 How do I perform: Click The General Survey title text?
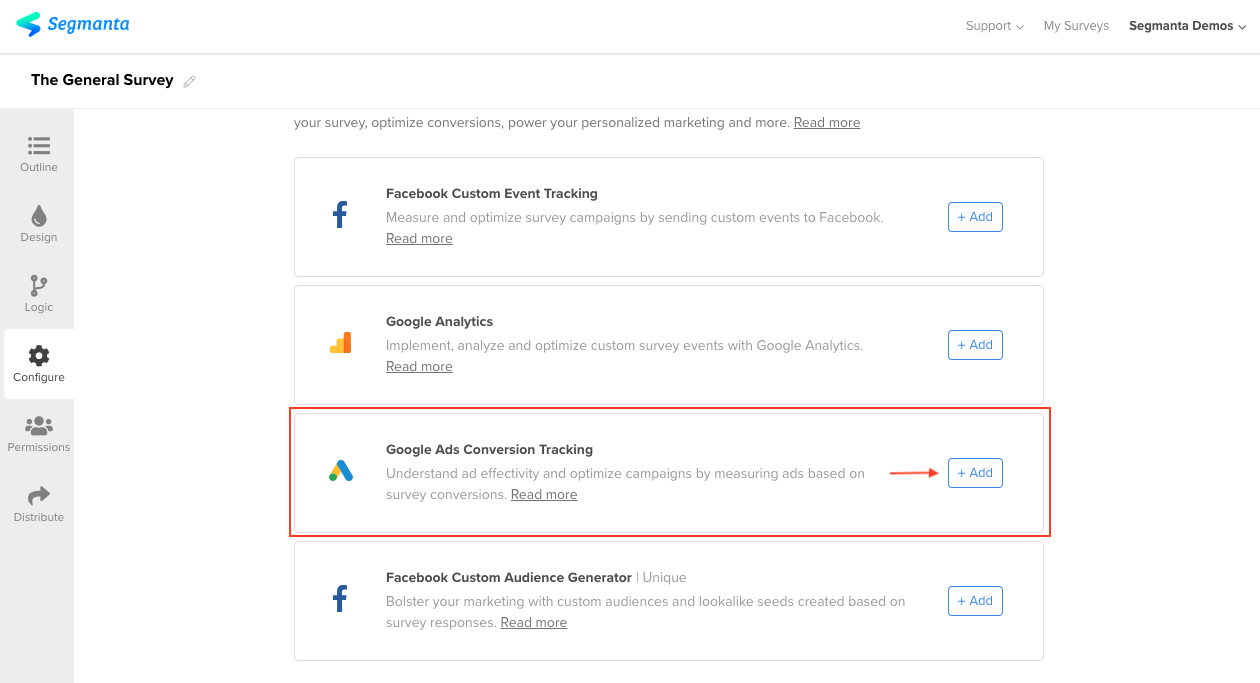pos(102,80)
